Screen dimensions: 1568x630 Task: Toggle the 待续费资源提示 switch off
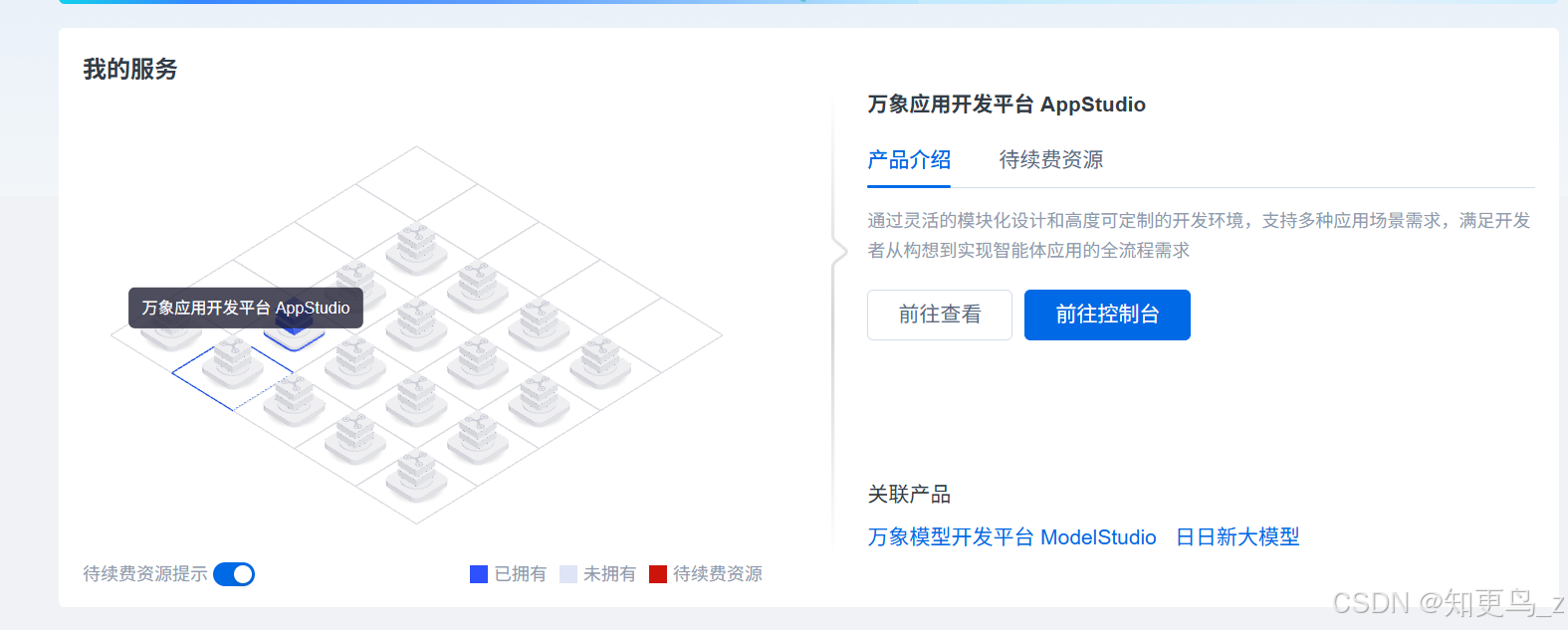point(234,574)
